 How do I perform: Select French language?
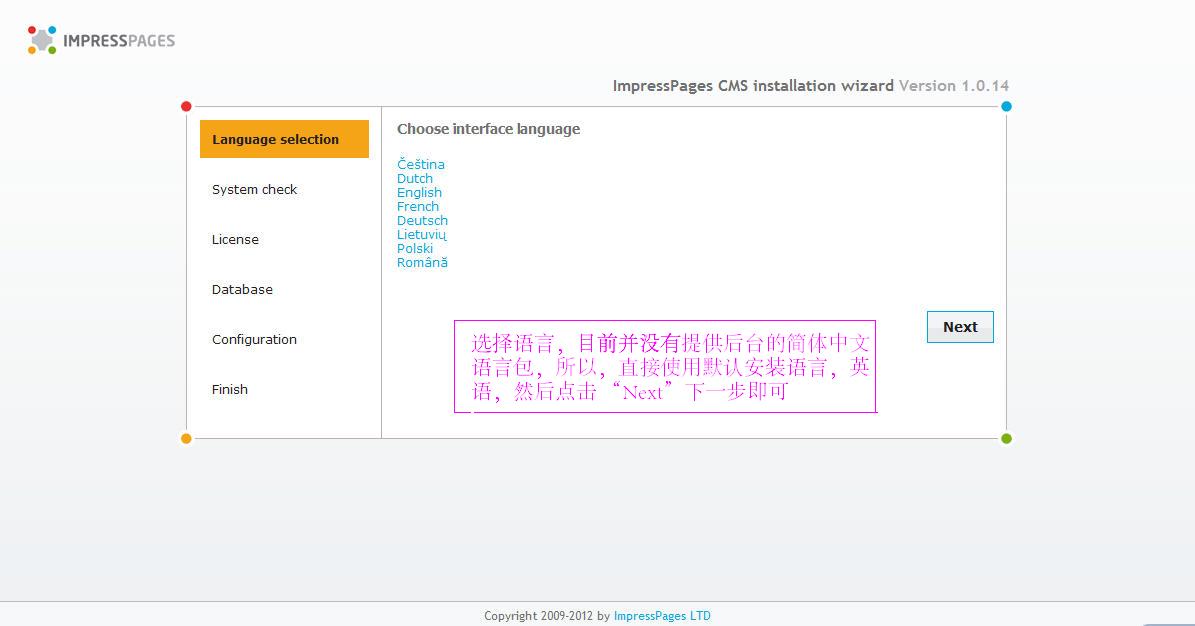(x=418, y=206)
